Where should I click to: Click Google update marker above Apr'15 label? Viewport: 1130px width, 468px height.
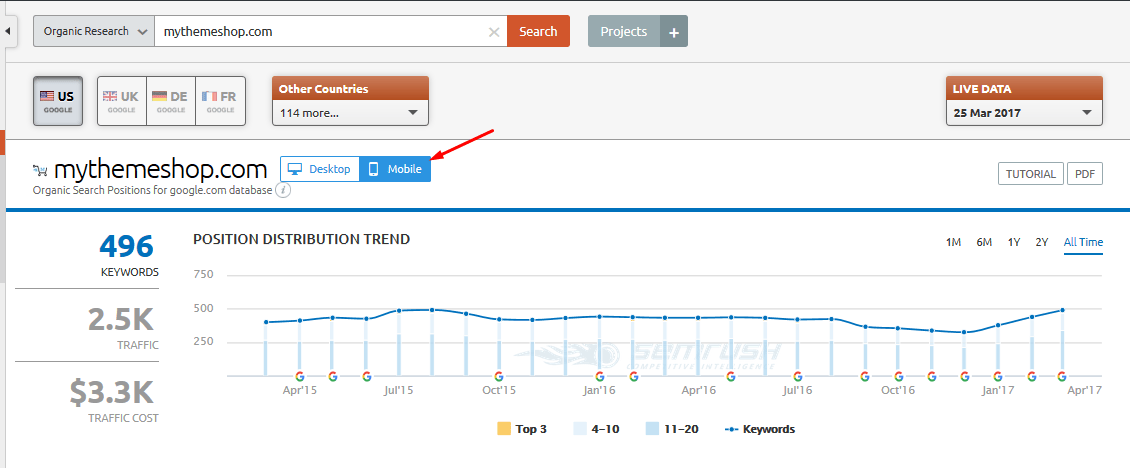tap(300, 376)
